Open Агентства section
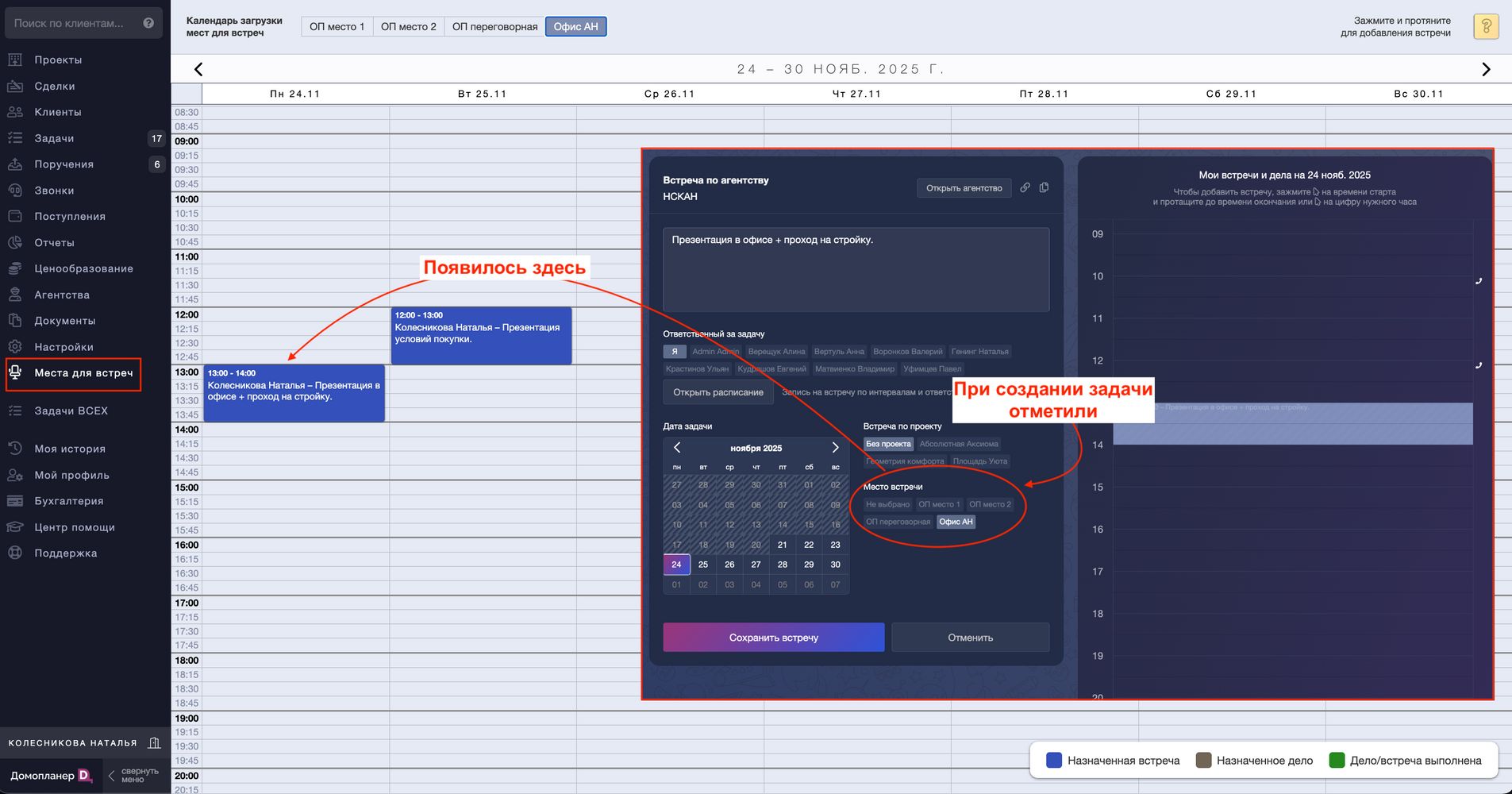Viewport: 1512px width, 794px height. point(61,295)
